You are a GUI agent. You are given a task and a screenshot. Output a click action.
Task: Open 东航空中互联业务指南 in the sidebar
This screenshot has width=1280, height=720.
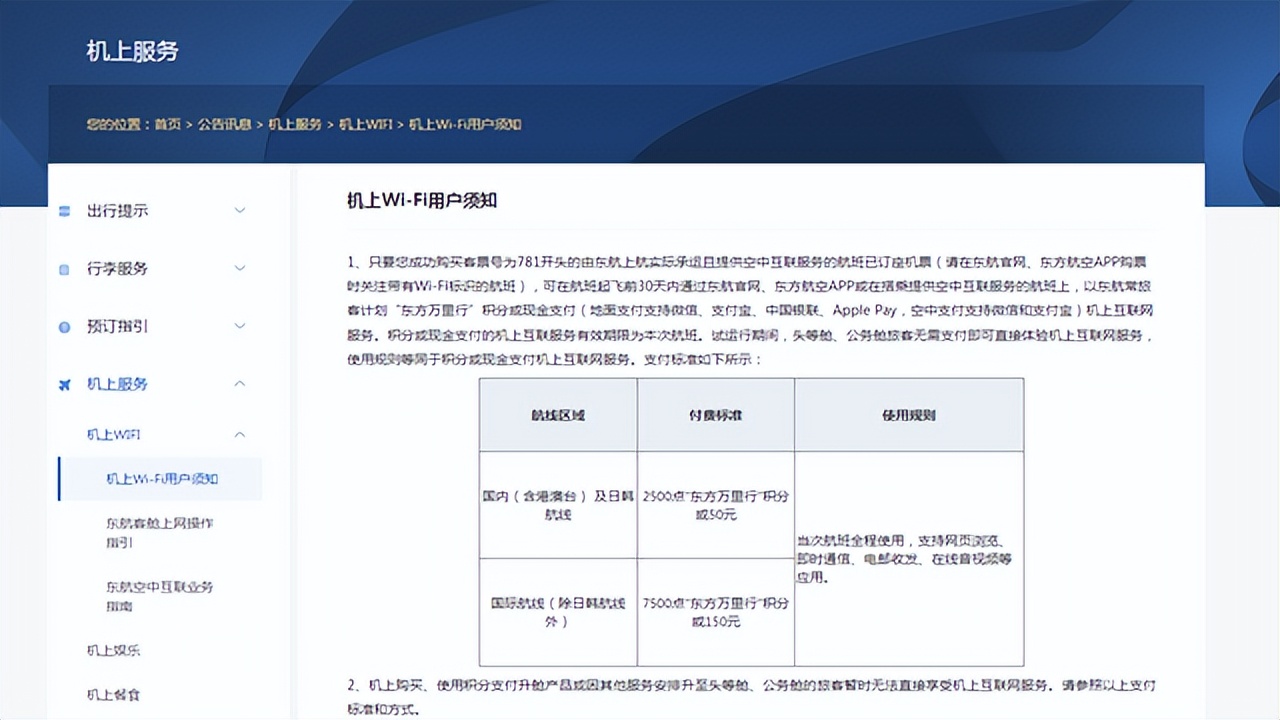tap(159, 596)
